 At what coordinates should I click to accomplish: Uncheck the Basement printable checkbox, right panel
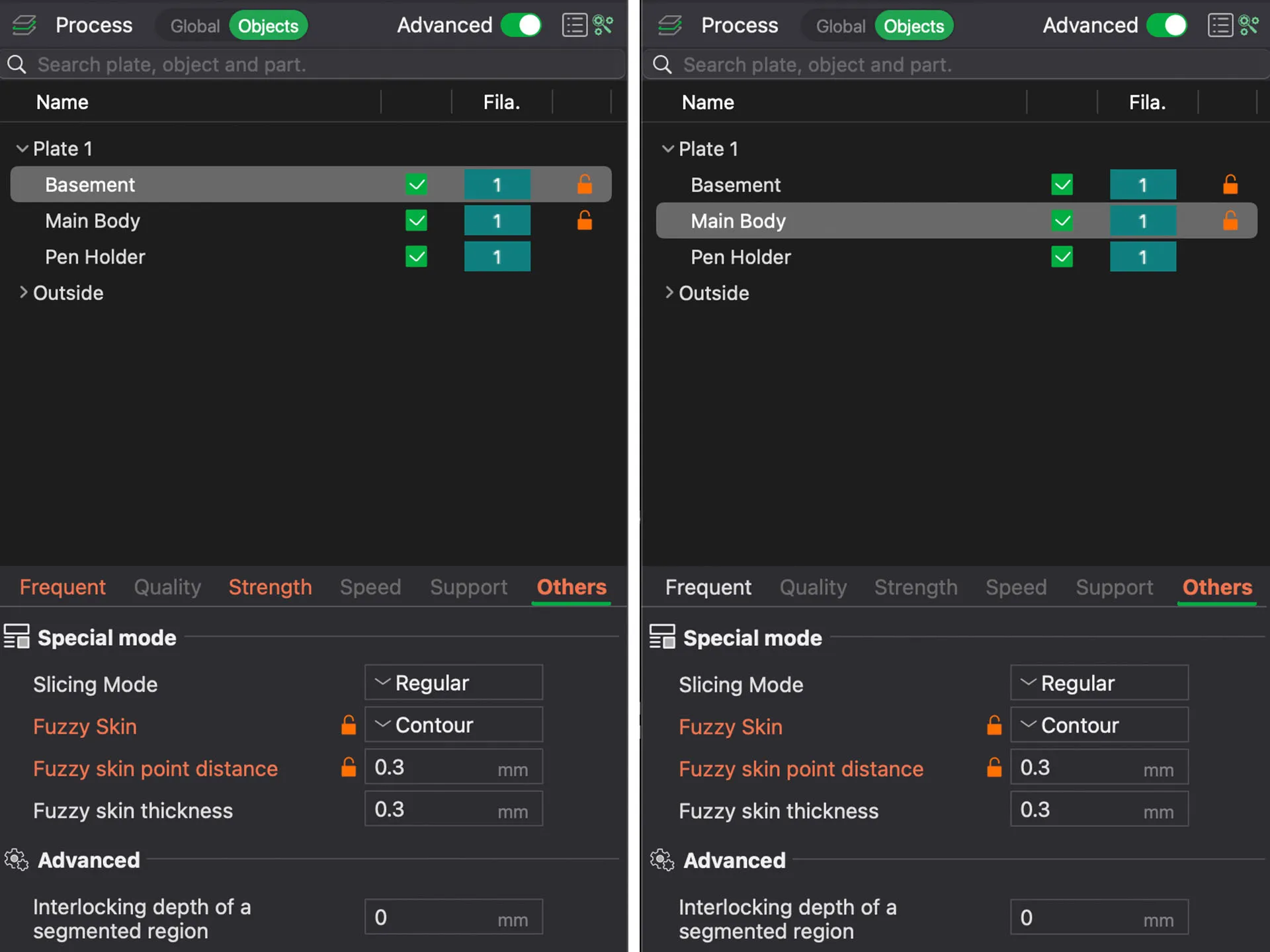[1062, 184]
